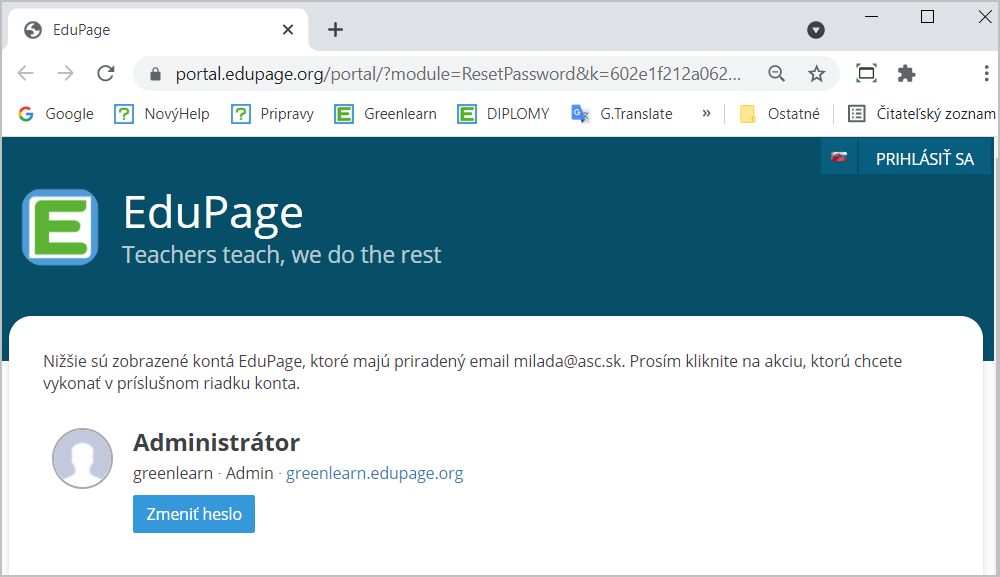Viewport: 1000px width, 577px height.
Task: Click the back navigation arrow
Action: click(x=26, y=73)
